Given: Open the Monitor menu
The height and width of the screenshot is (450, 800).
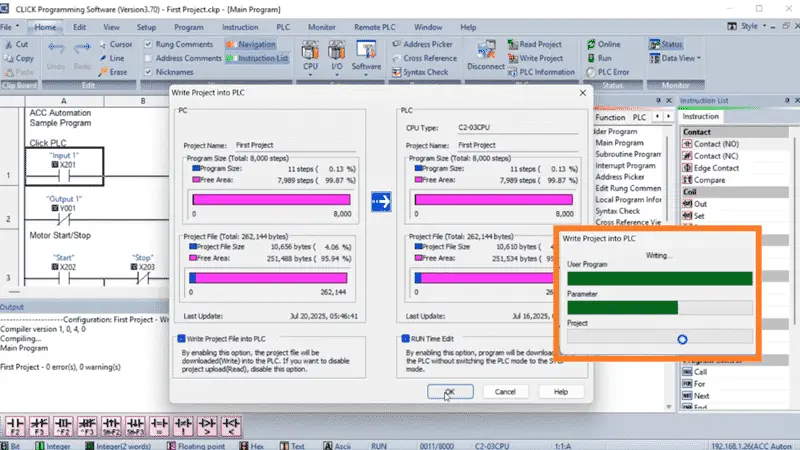Looking at the screenshot, I should (321, 27).
